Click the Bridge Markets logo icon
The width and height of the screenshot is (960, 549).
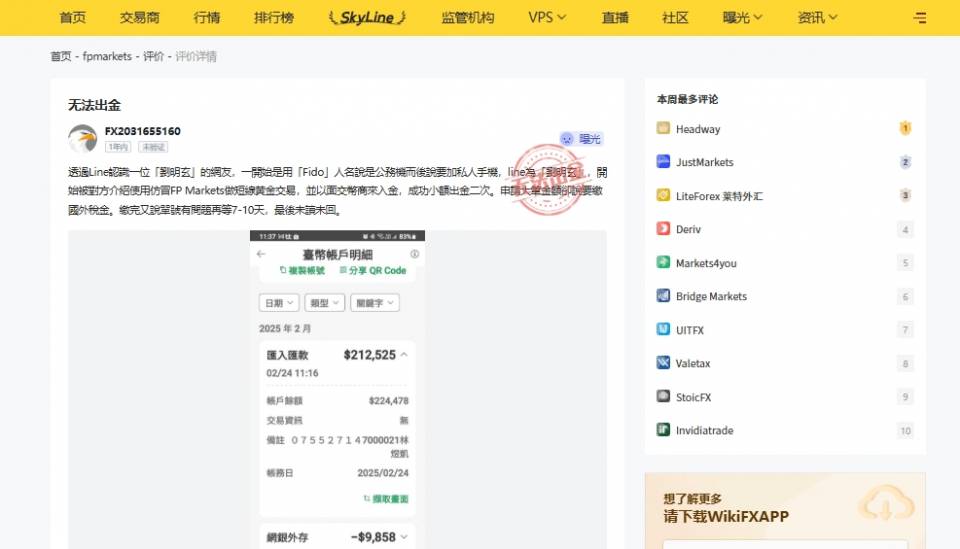click(663, 295)
